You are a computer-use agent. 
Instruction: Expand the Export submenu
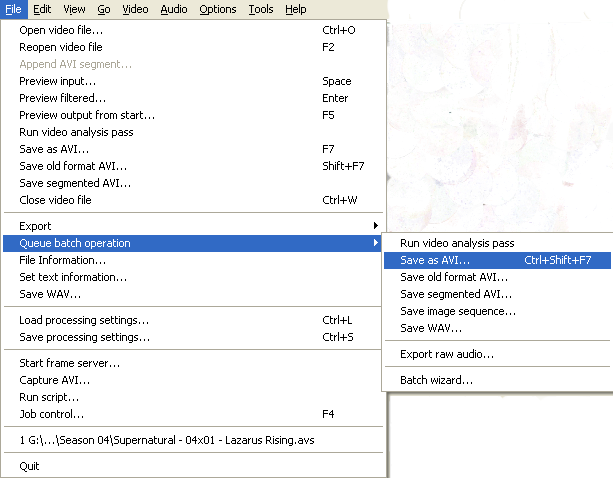coord(192,226)
